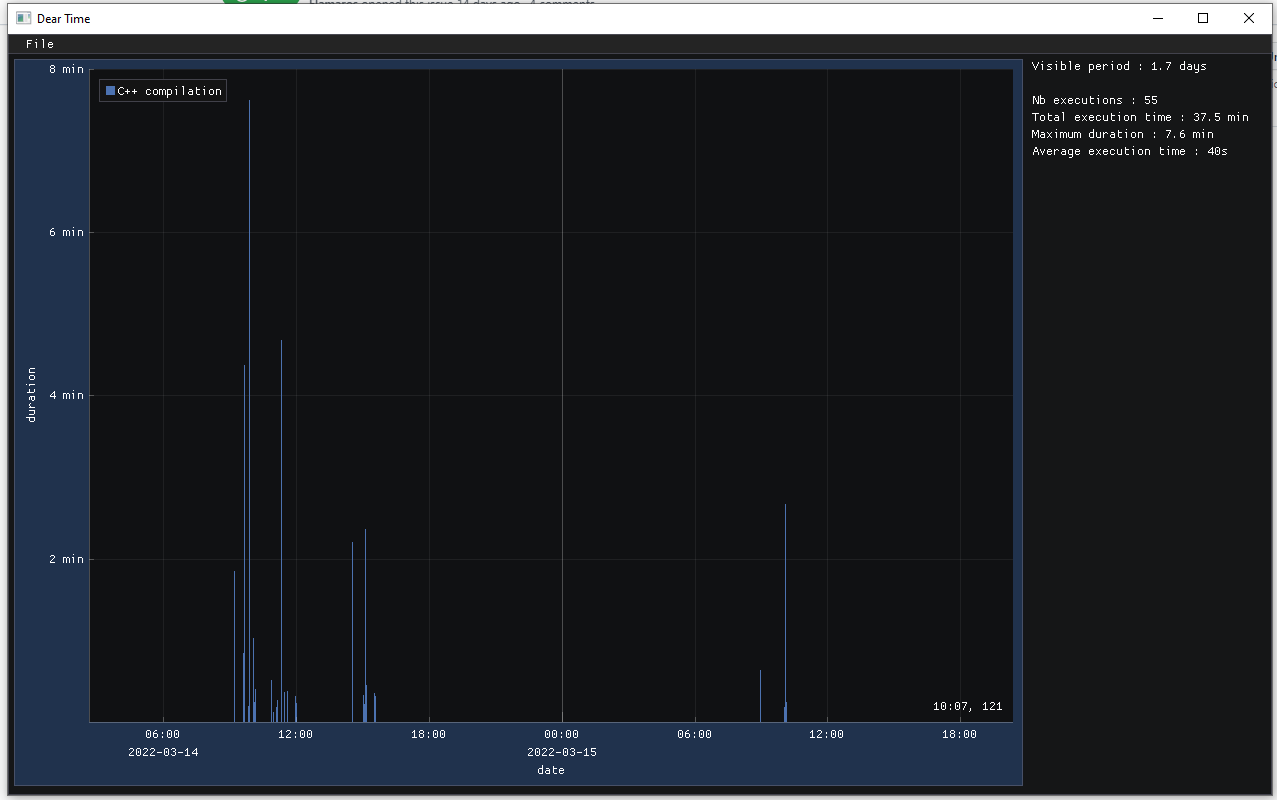1277x800 pixels.
Task: Select the spike shortly before 12:00 on 2022-03-15
Action: point(785,600)
